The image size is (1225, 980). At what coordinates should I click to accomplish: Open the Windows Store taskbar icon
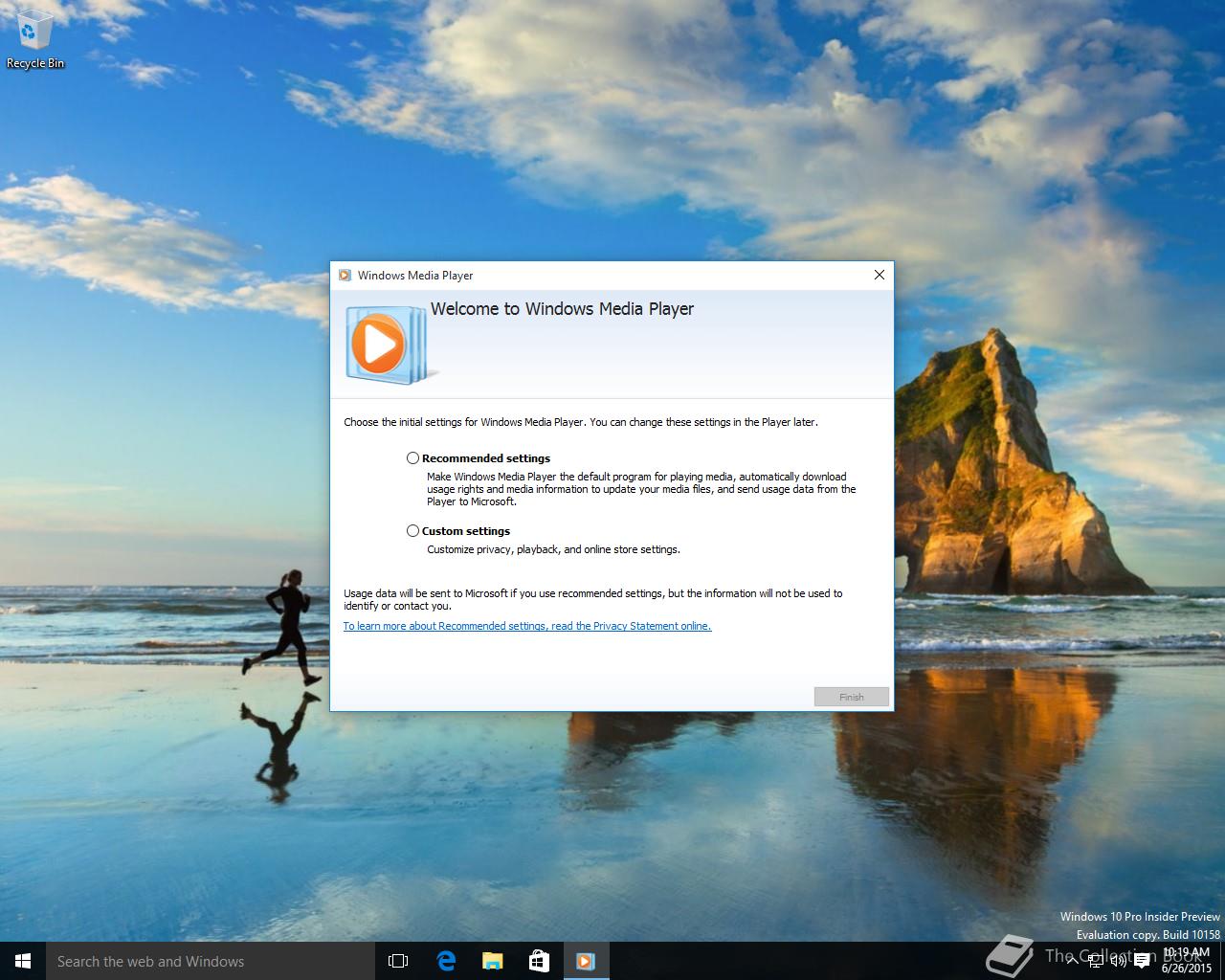(x=539, y=961)
